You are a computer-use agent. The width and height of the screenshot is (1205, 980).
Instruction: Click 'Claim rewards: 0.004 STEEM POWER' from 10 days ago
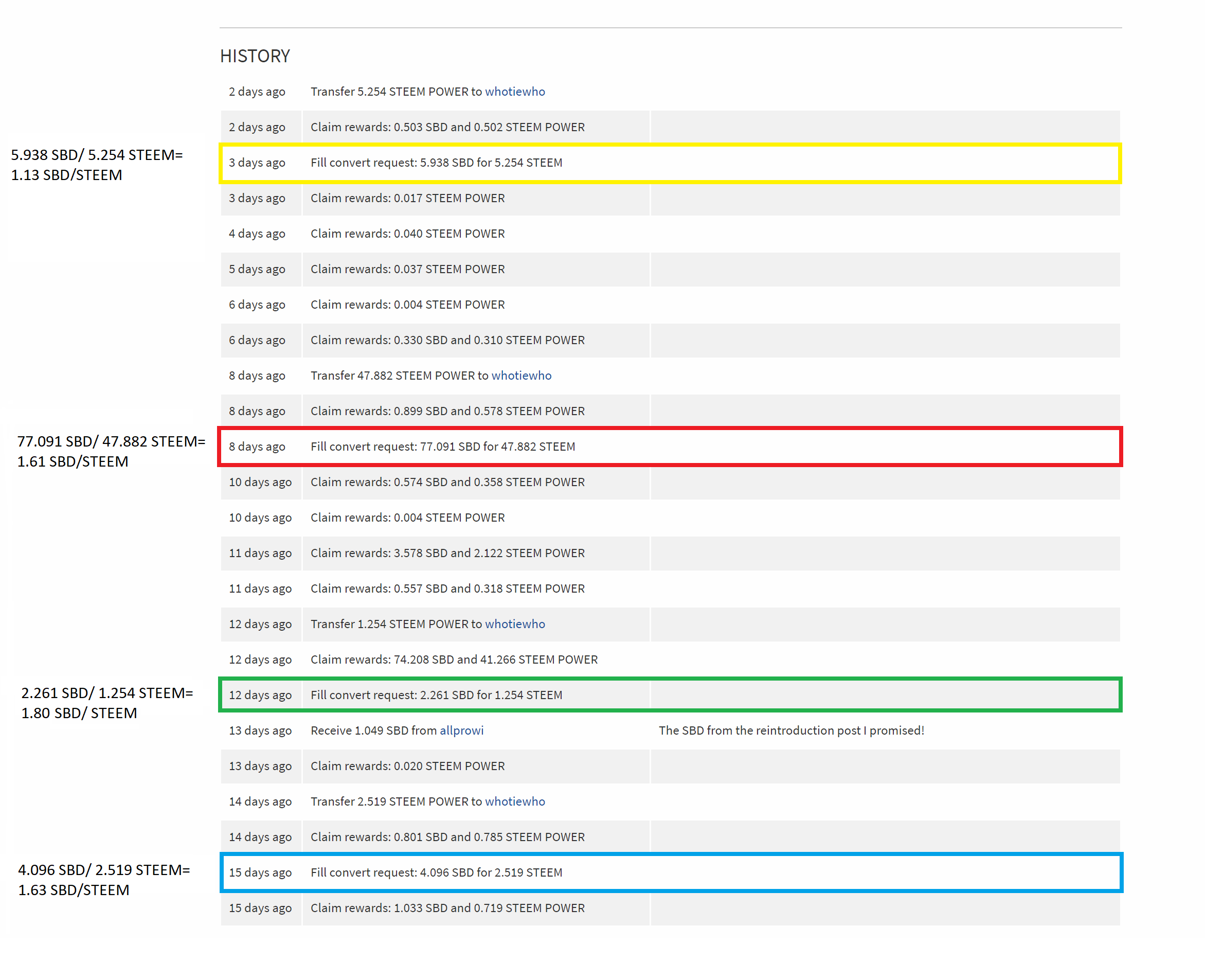(407, 518)
